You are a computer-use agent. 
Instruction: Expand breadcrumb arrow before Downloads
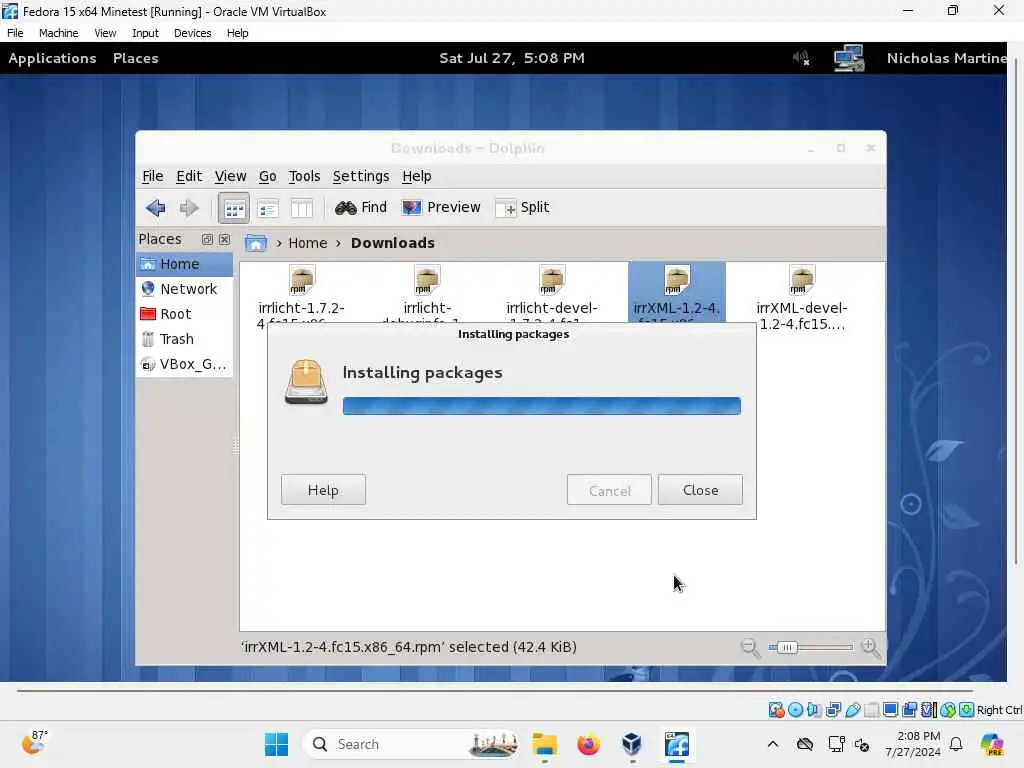coord(338,243)
